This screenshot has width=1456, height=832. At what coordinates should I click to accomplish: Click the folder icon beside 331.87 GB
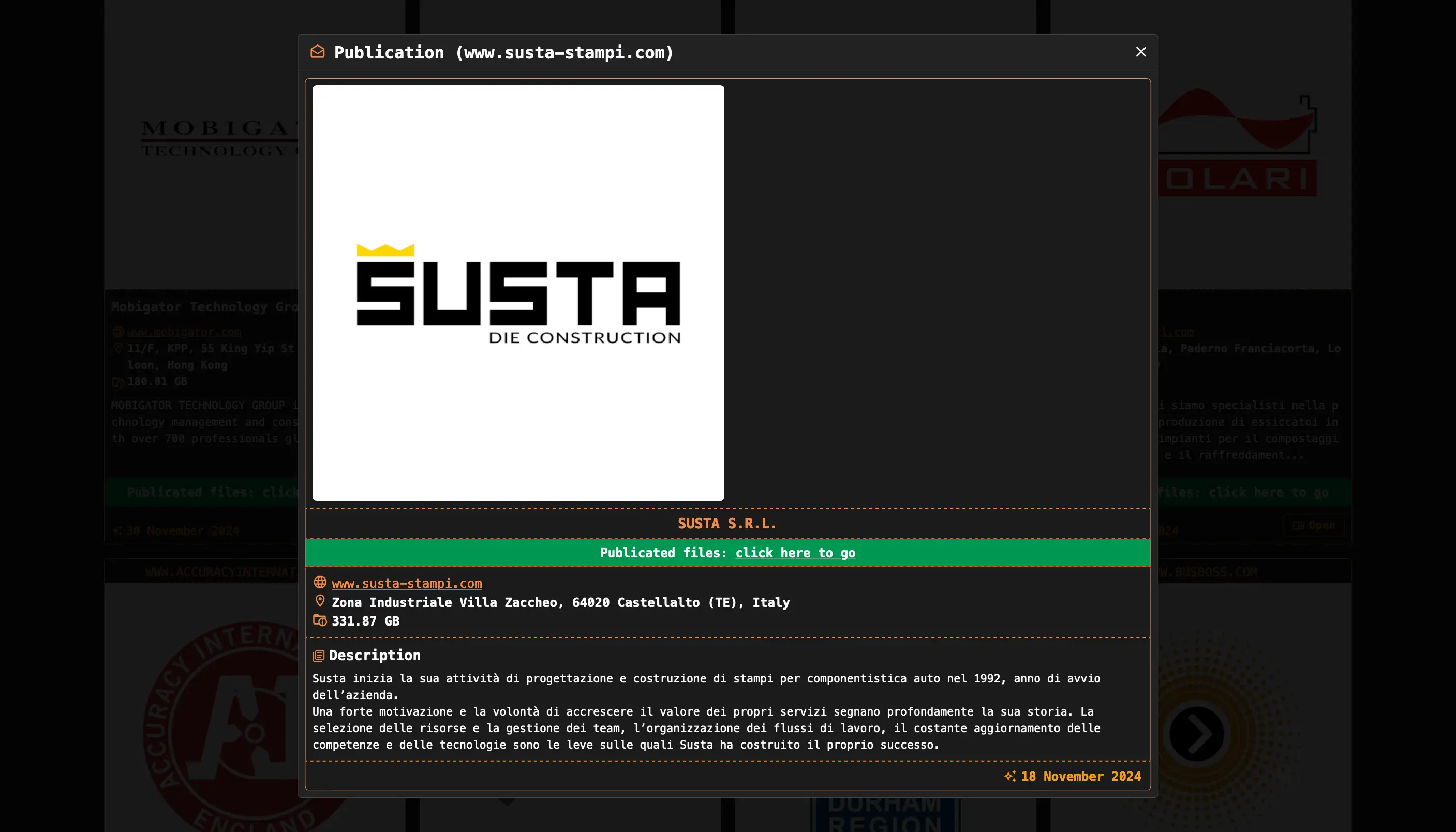tap(320, 620)
